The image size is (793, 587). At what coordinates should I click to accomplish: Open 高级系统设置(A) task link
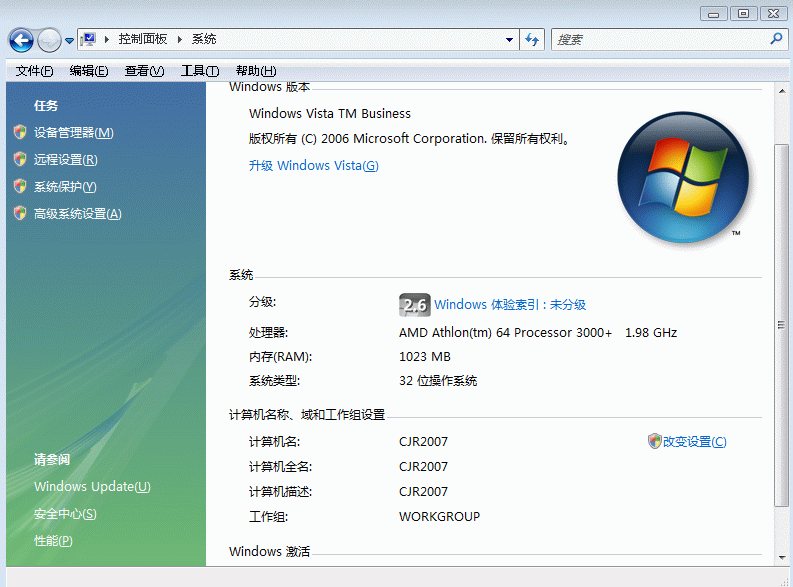[77, 214]
